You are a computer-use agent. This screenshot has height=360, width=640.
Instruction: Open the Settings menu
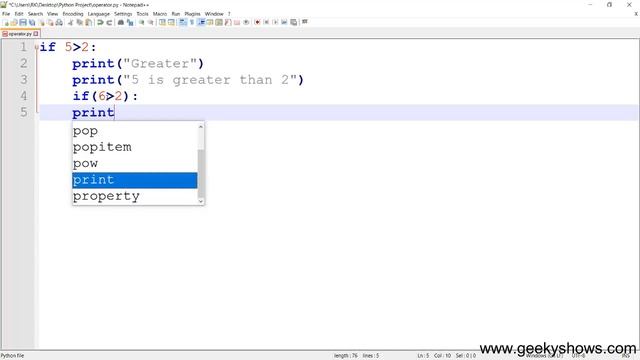[123, 14]
